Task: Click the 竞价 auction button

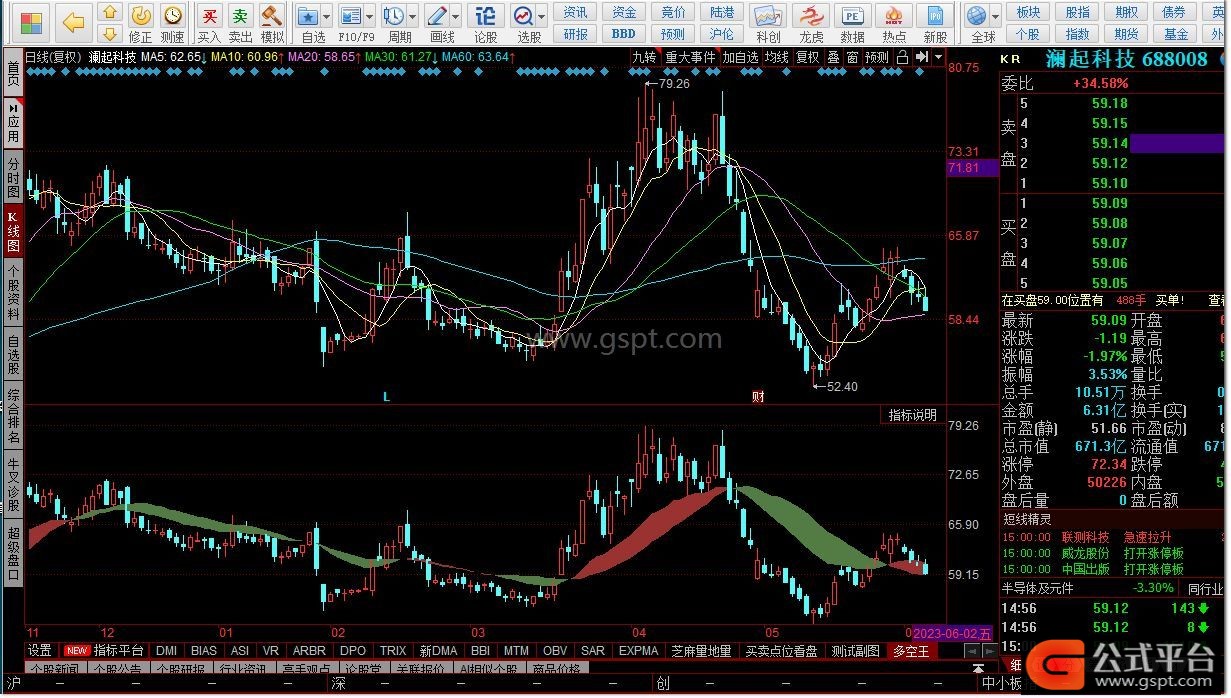Action: click(x=673, y=12)
